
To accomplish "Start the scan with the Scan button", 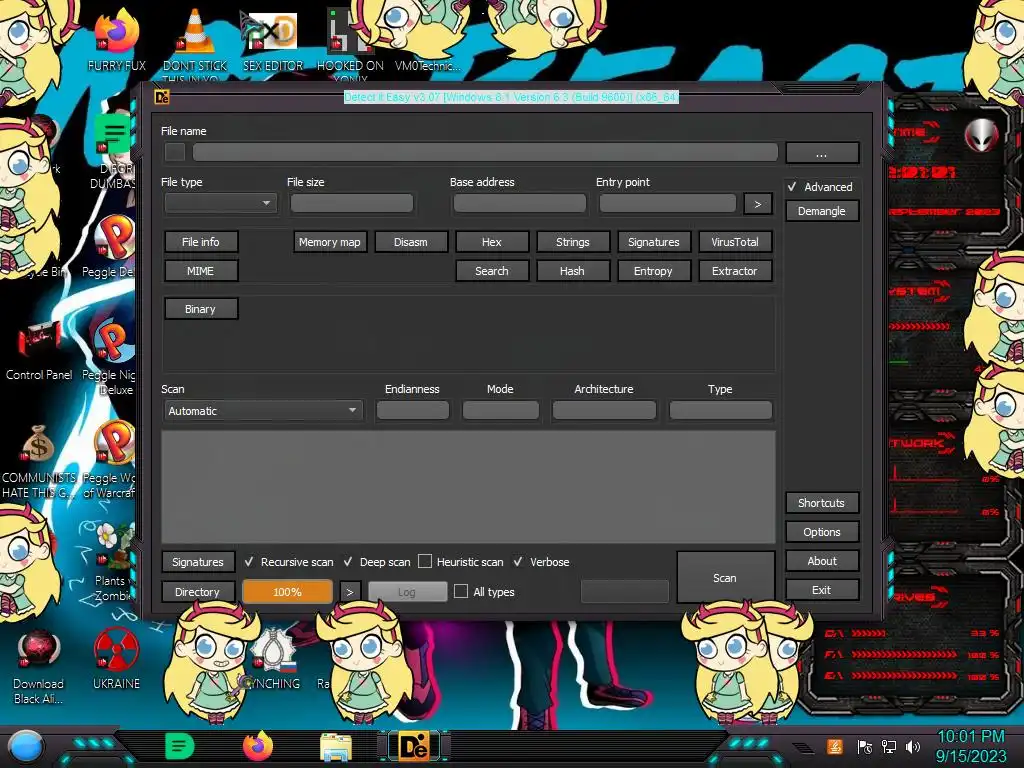I will 725,577.
